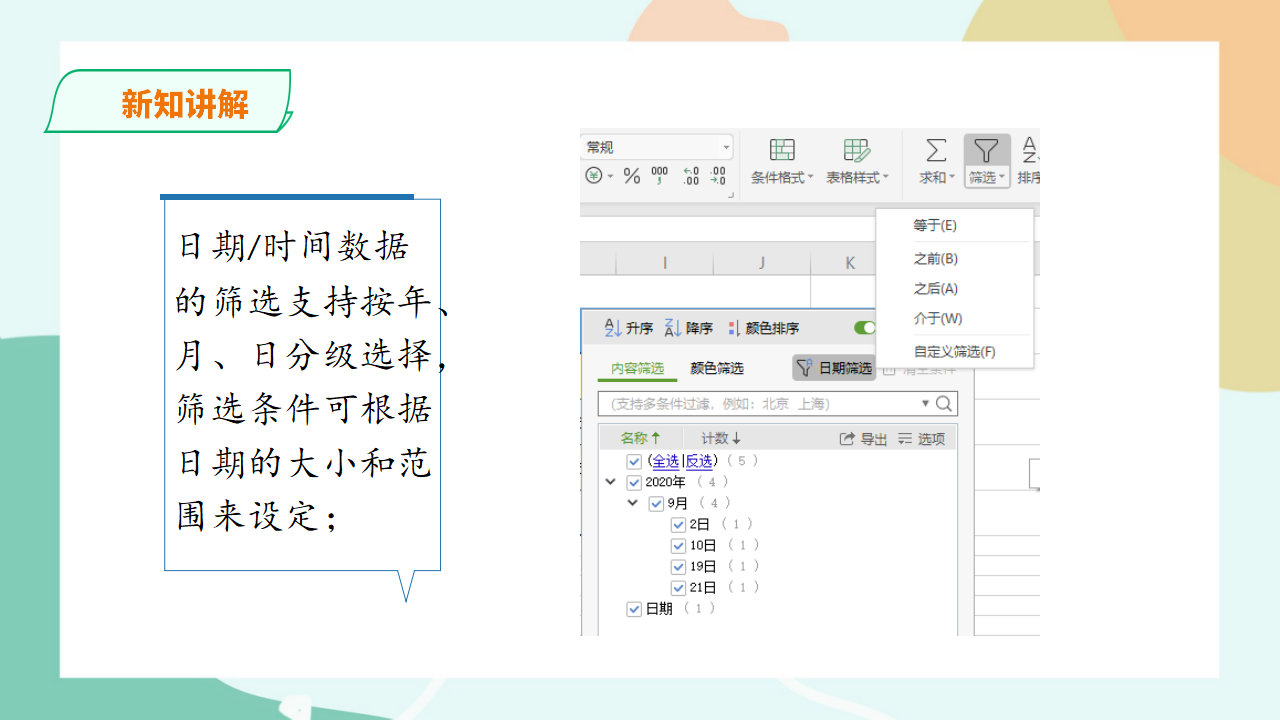Image resolution: width=1280 pixels, height=720 pixels.
Task: Uncheck the 19日 checkbox
Action: pos(678,566)
